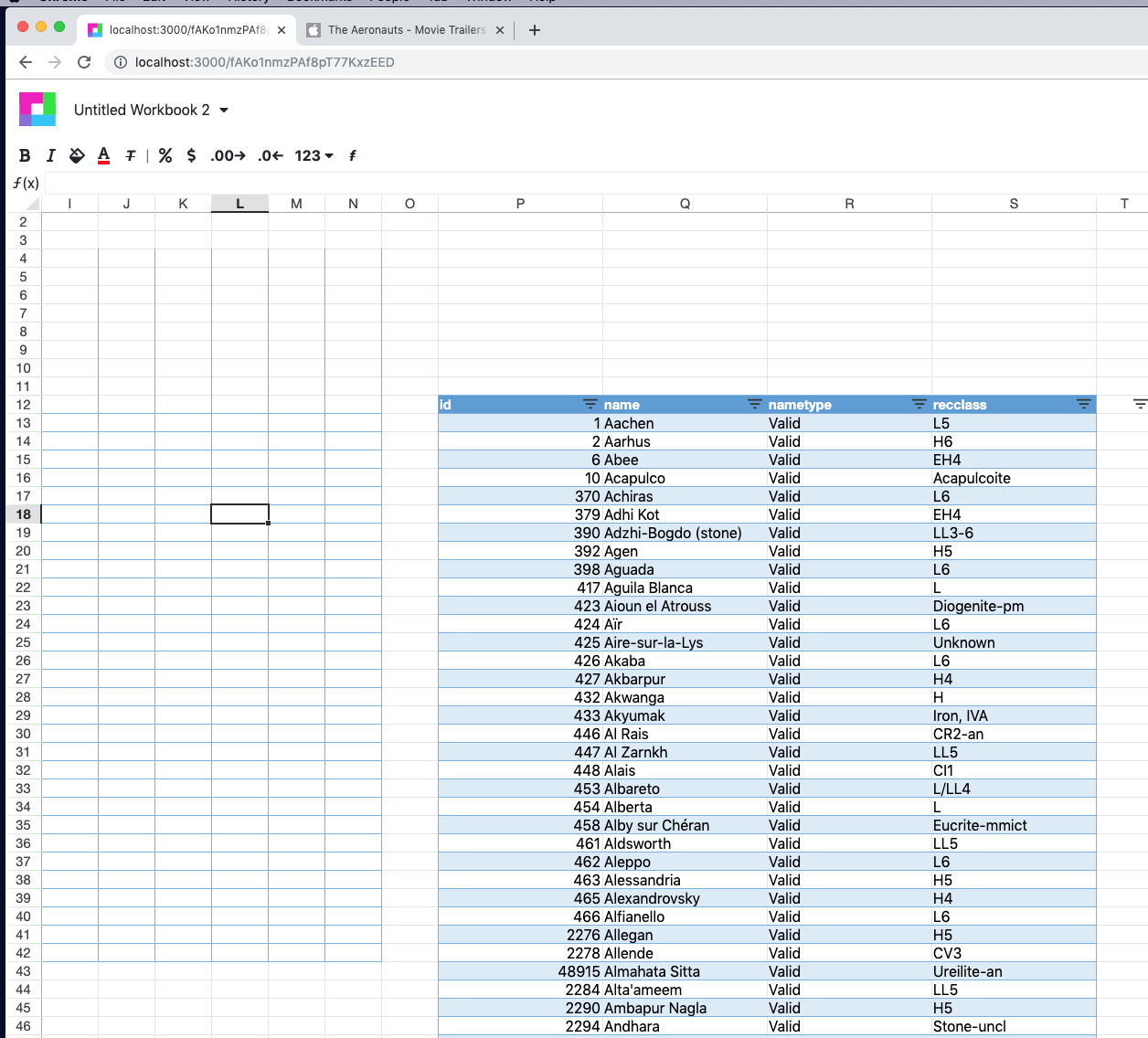The width and height of the screenshot is (1148, 1038).
Task: Open the fill color paint bucket
Action: 77,155
